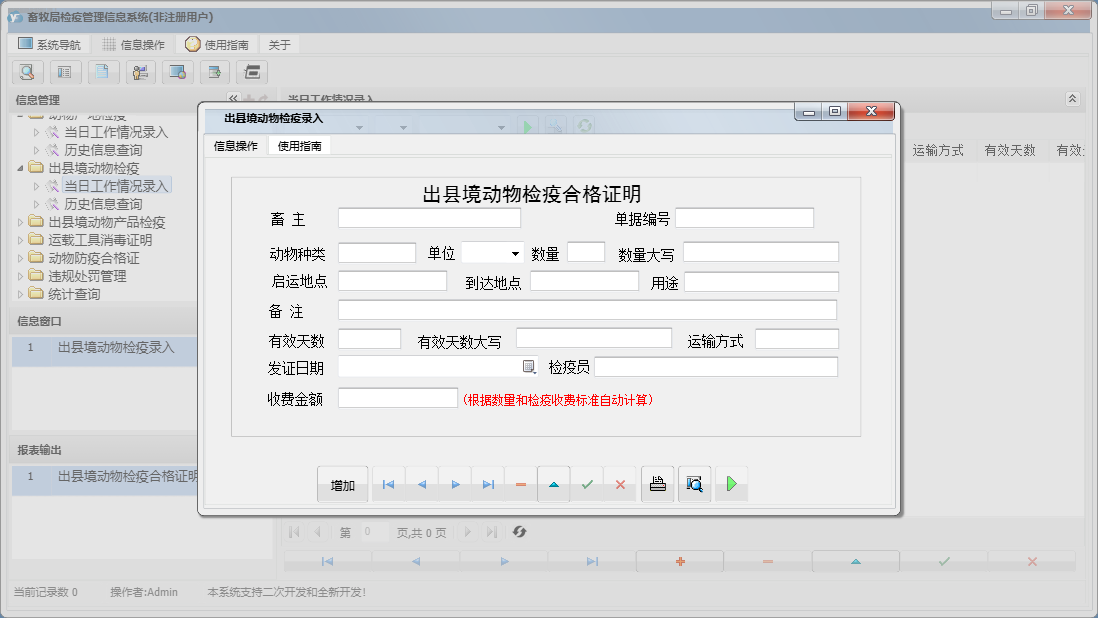Click the 畜主 input field
1098x618 pixels.
pyautogui.click(x=430, y=216)
